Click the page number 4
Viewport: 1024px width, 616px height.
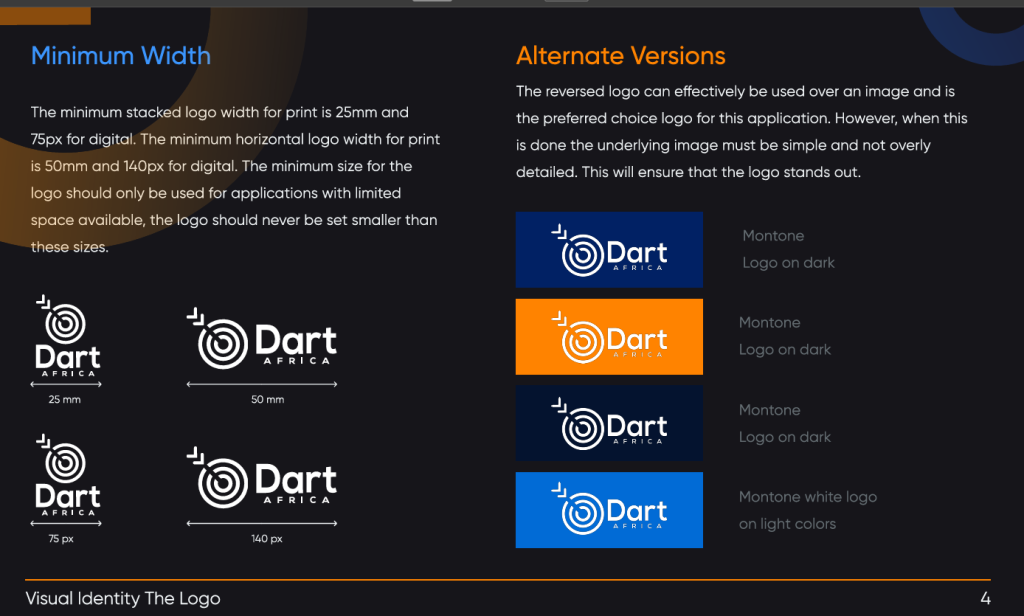(x=985, y=598)
